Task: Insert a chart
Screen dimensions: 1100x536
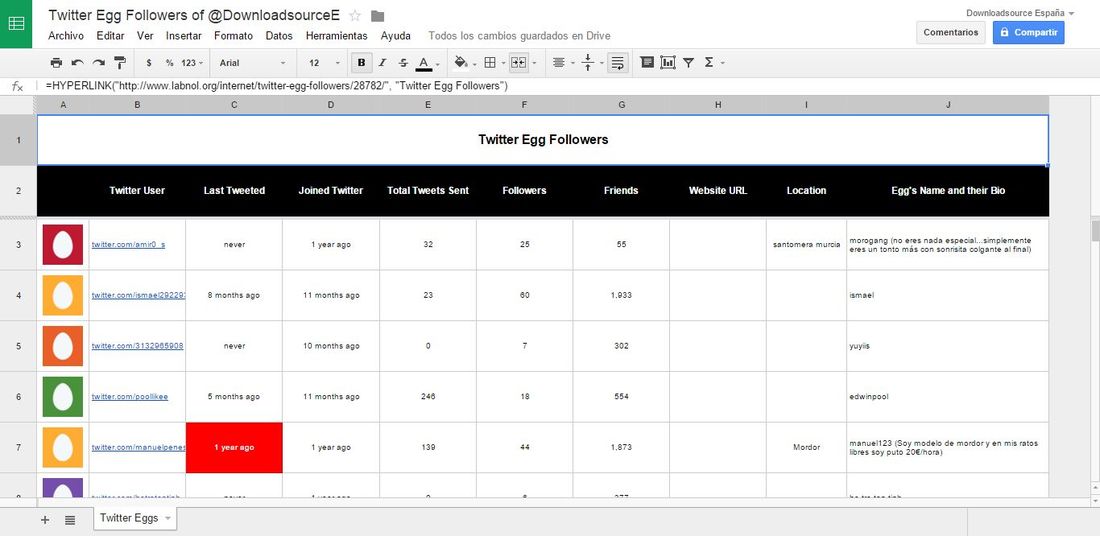Action: tap(668, 63)
